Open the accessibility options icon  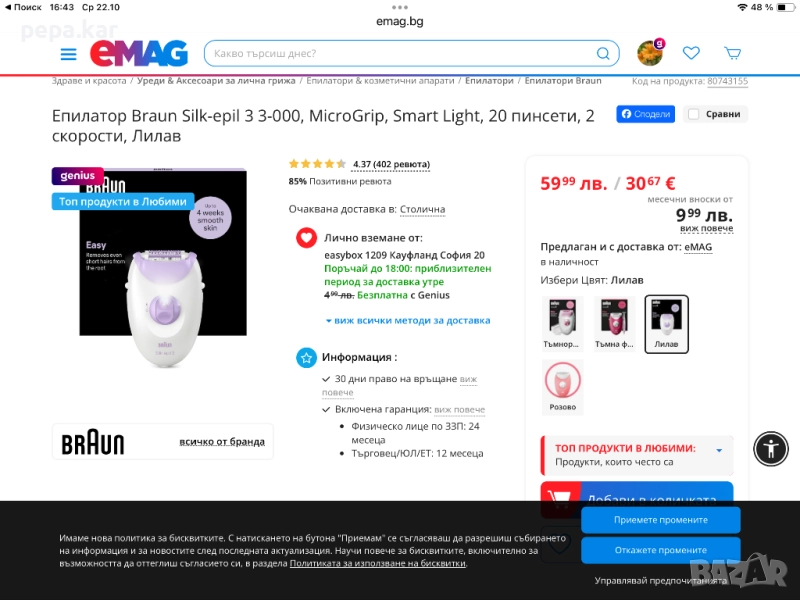[771, 449]
